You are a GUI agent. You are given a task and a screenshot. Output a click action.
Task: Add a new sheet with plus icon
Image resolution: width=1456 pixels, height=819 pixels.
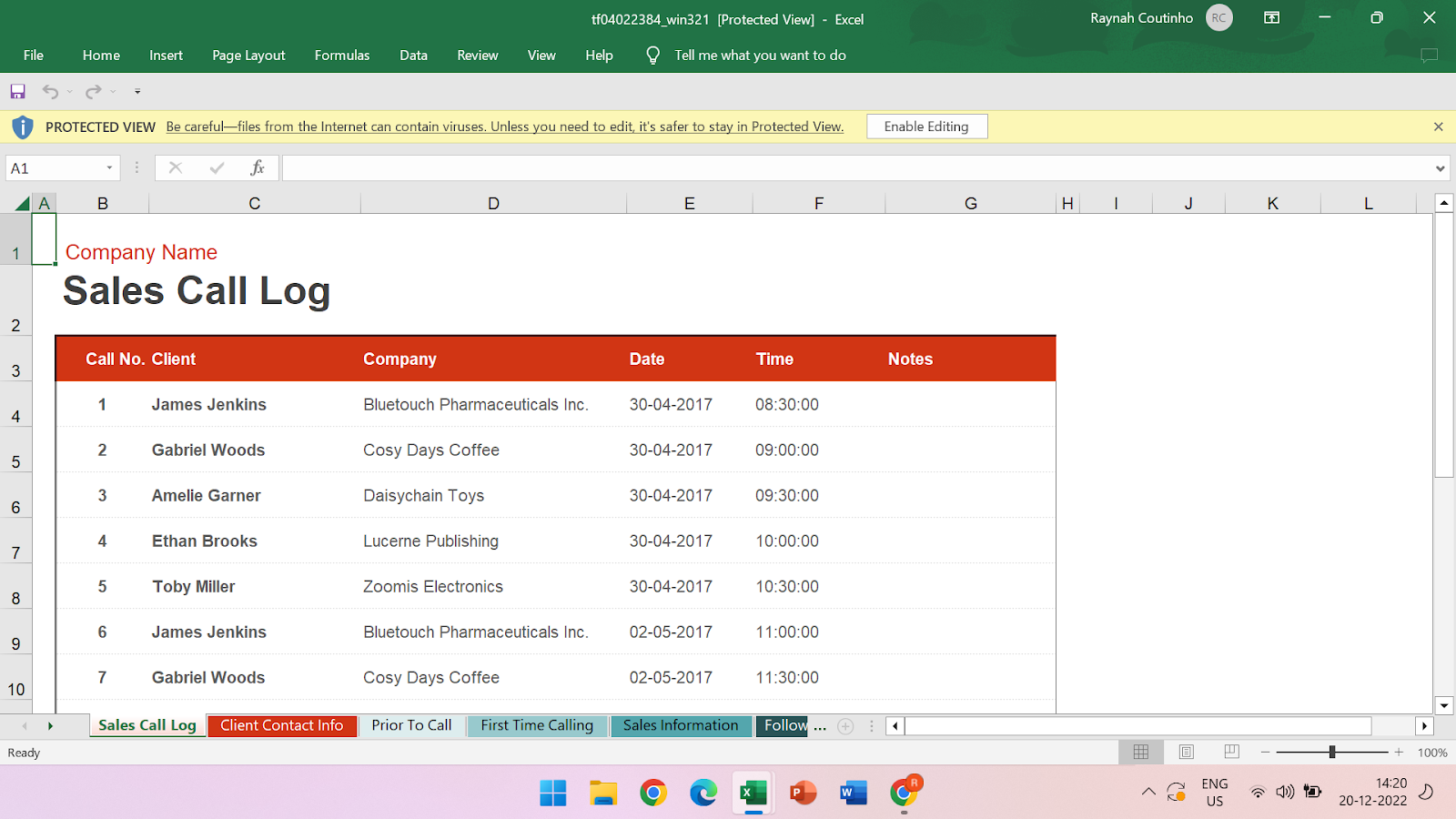point(845,726)
